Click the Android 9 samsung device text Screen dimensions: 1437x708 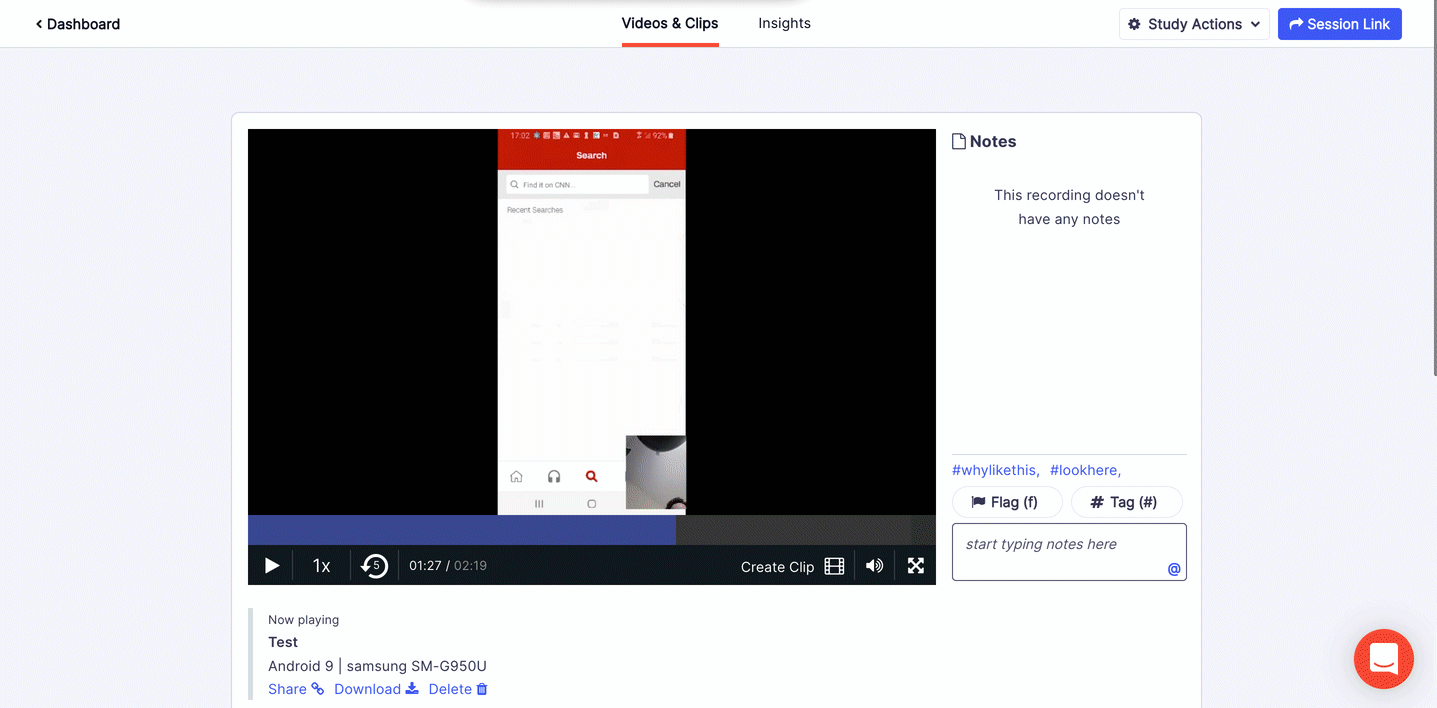(377, 666)
